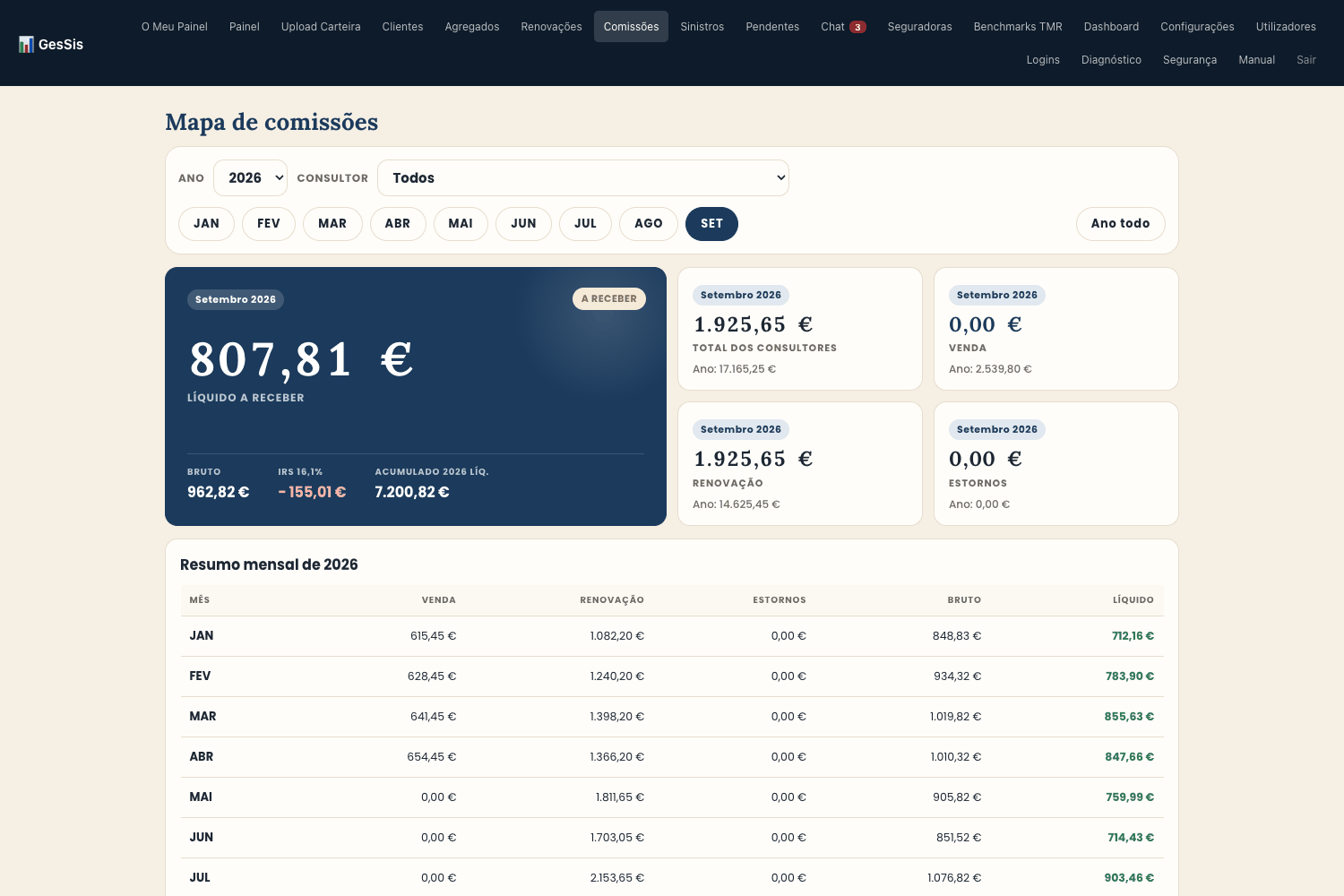Navigate to Seguradoras
This screenshot has height=896, width=1344.
[919, 27]
